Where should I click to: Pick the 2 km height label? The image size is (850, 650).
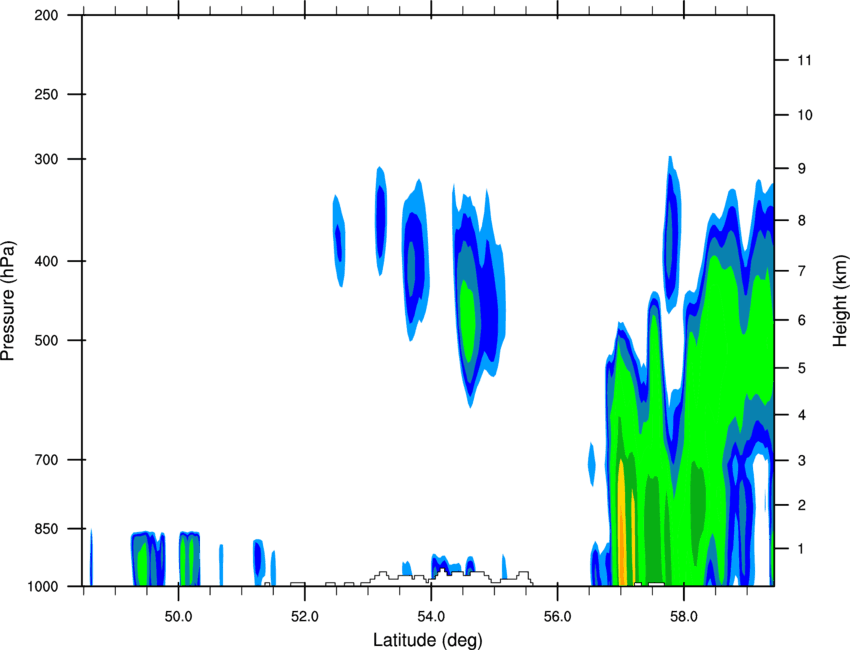tap(802, 505)
